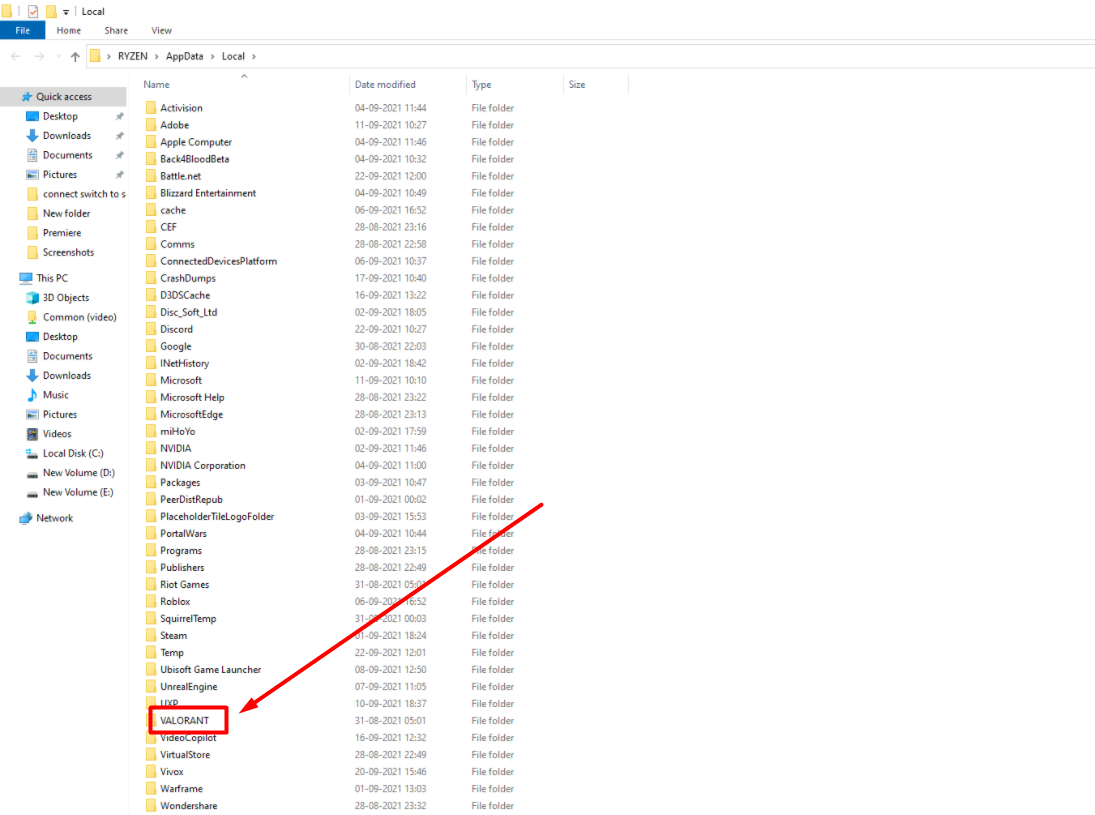Screen dimensions: 1095x815
Task: Click the Adobe folder icon
Action: tap(151, 125)
